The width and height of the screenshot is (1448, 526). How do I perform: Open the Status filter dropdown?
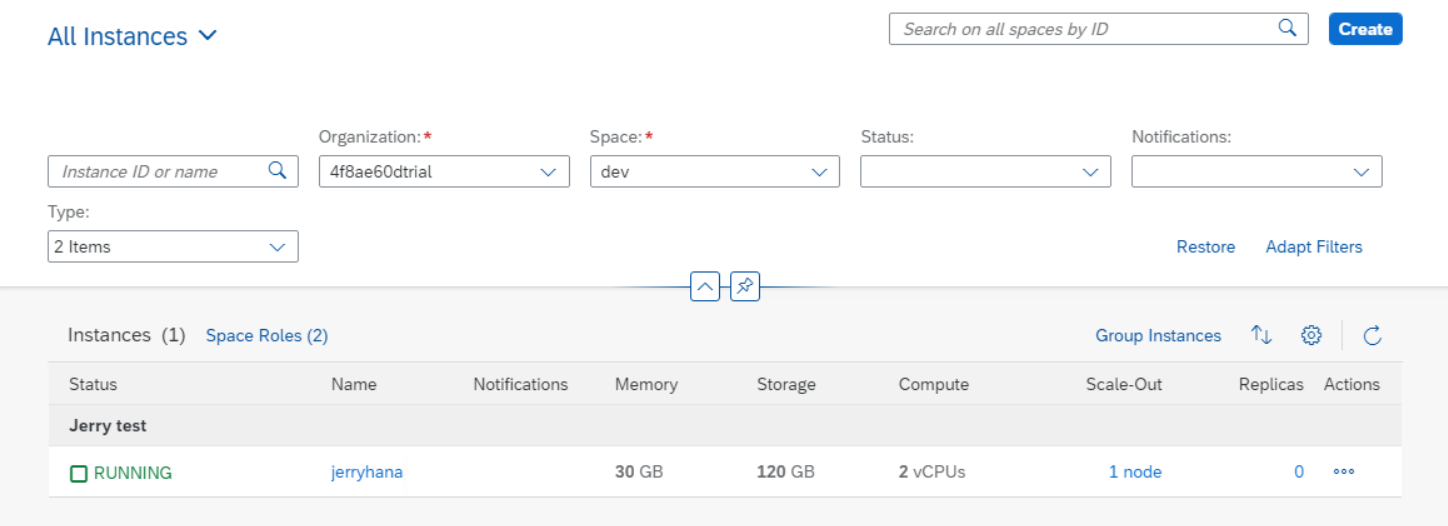pyautogui.click(x=1090, y=172)
